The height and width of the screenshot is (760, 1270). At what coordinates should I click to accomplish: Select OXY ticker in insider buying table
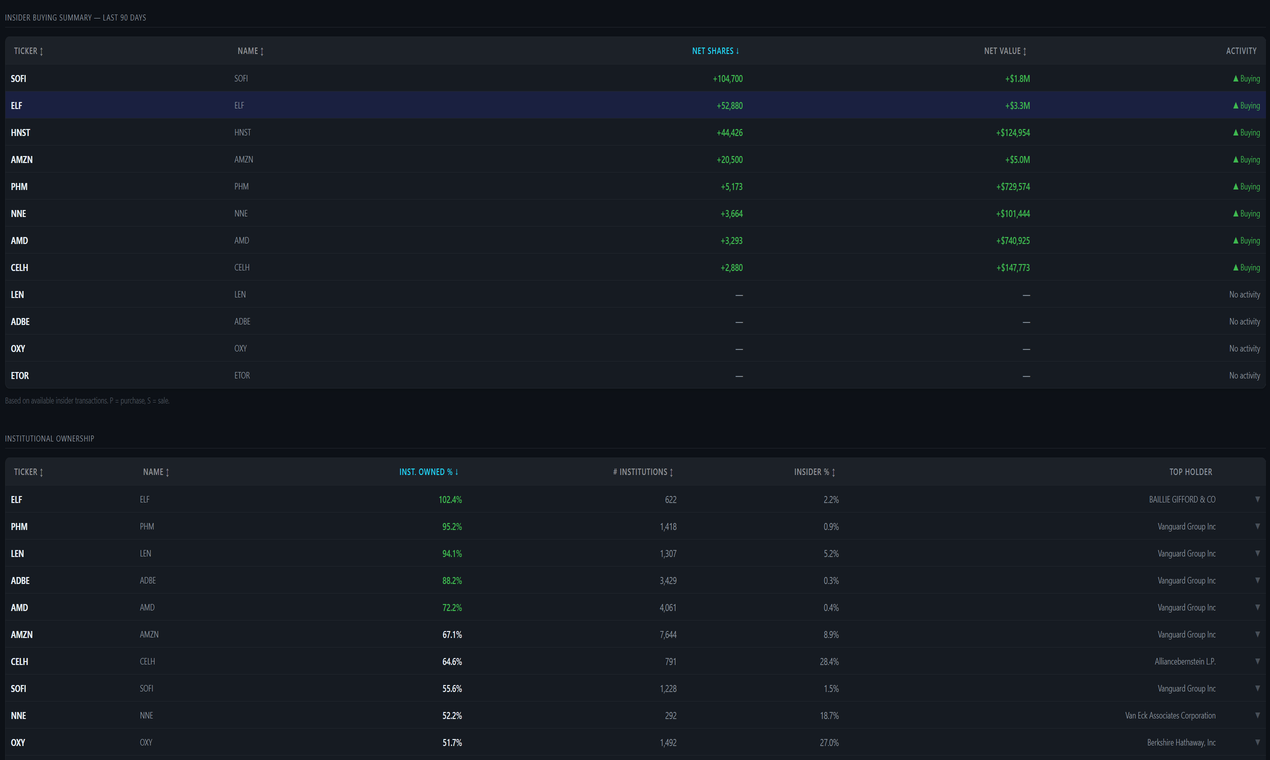[18, 348]
